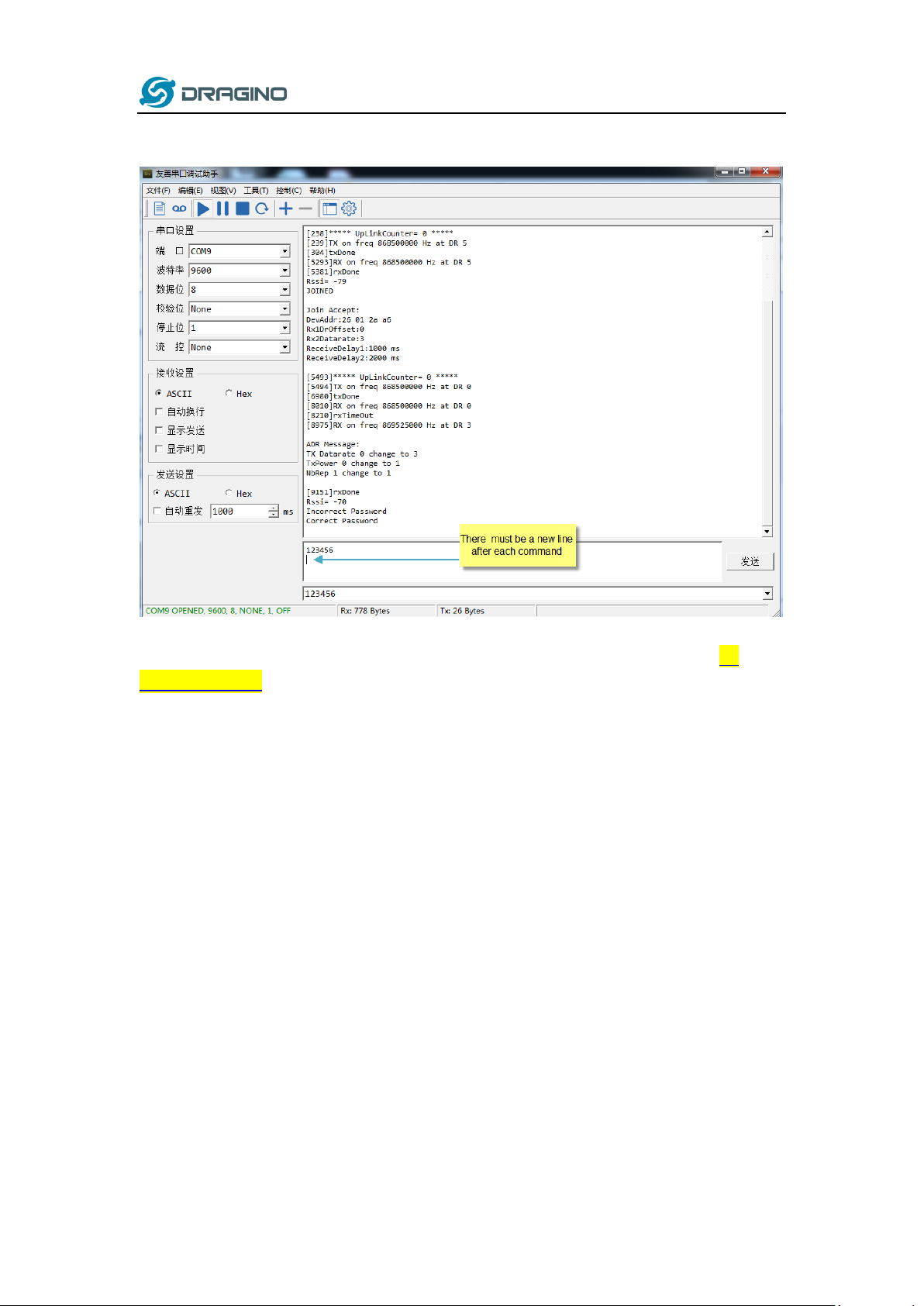Screen dimensions: 924x1306
Task: Enable the 自动重发 auto-resend checkbox
Action: (157, 512)
